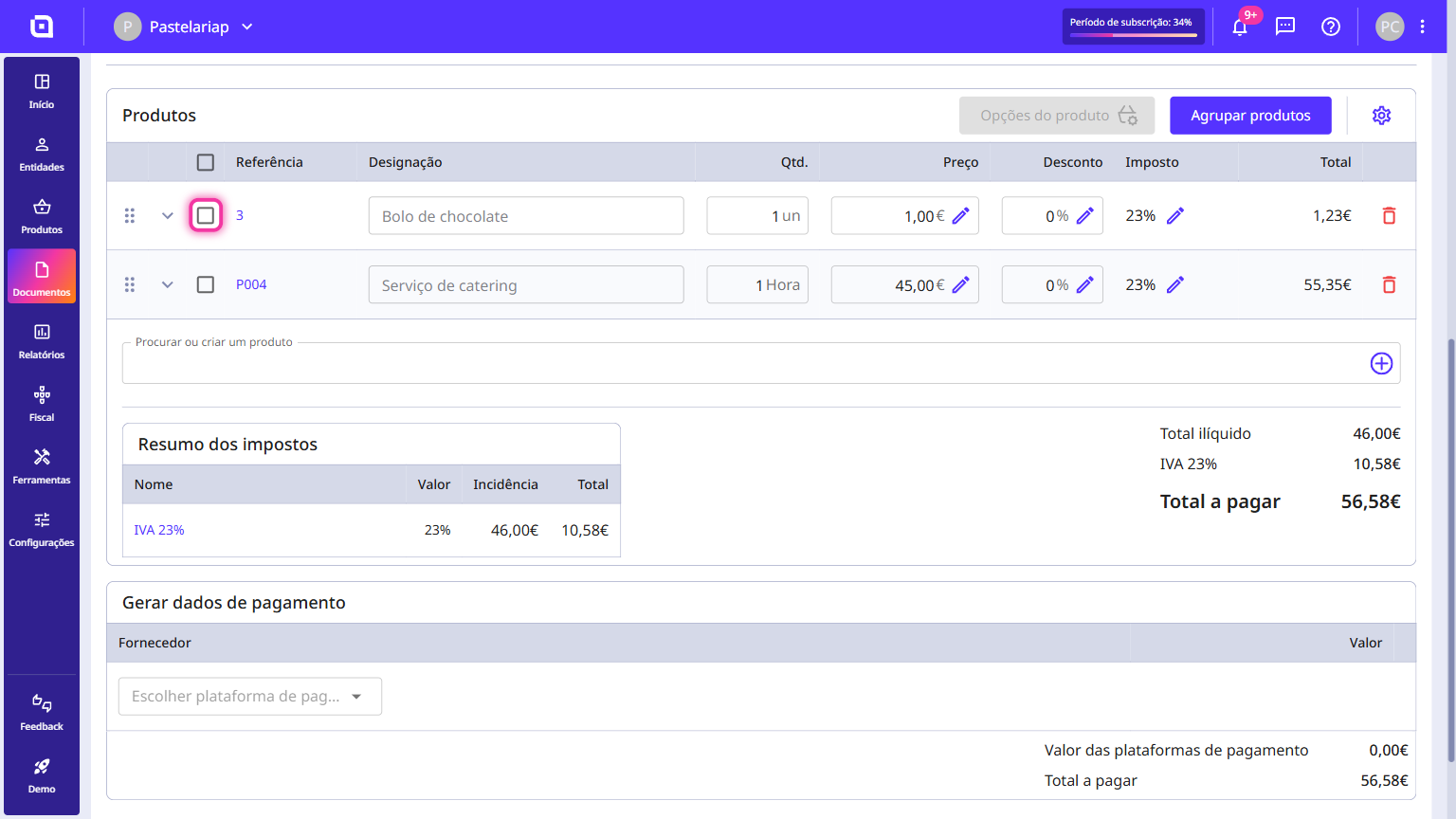Open the Escolher plataforma de pagamento dropdown
The image size is (1456, 819).
(x=250, y=697)
